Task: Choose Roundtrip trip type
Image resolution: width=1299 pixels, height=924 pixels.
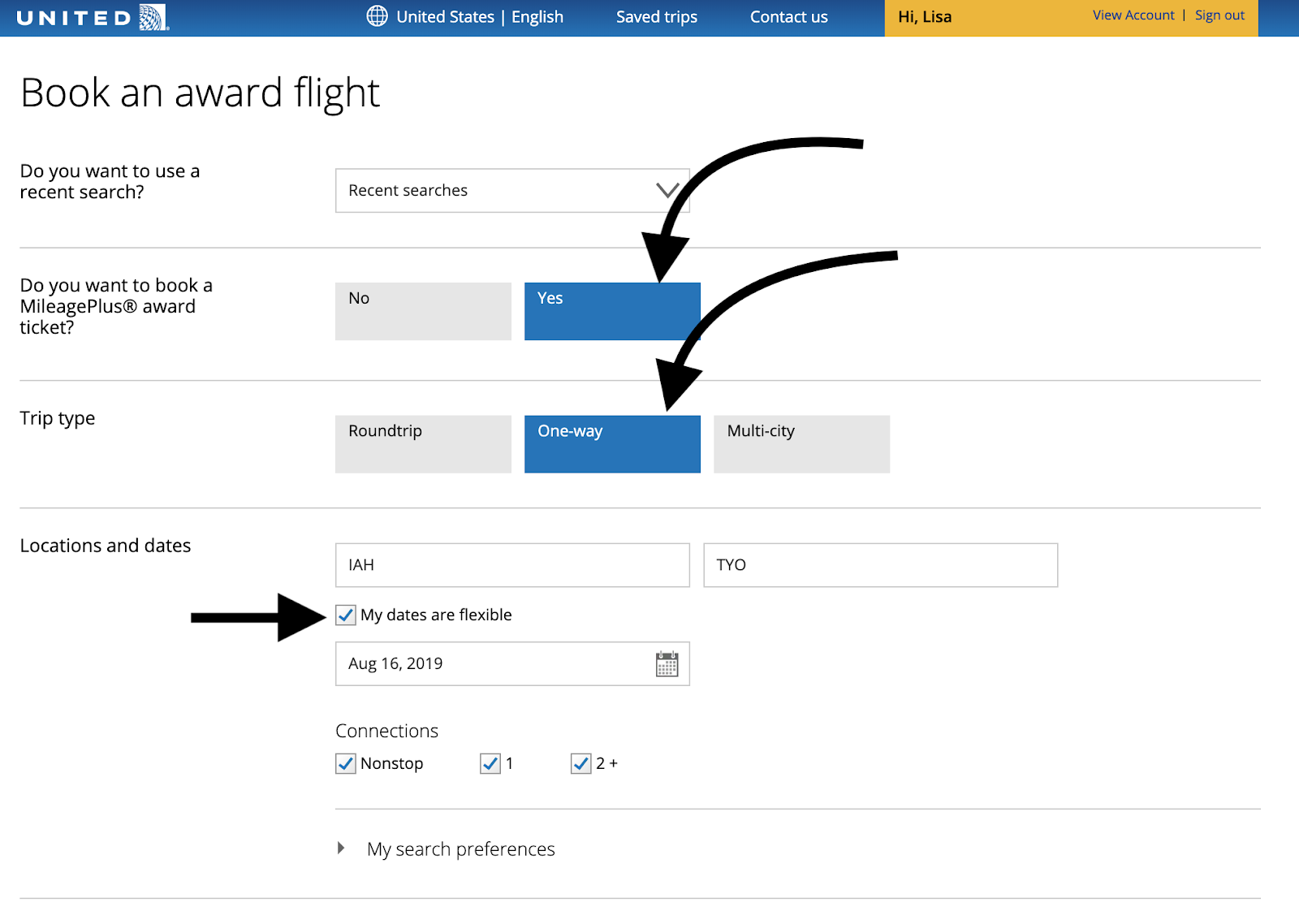Action: [x=423, y=444]
